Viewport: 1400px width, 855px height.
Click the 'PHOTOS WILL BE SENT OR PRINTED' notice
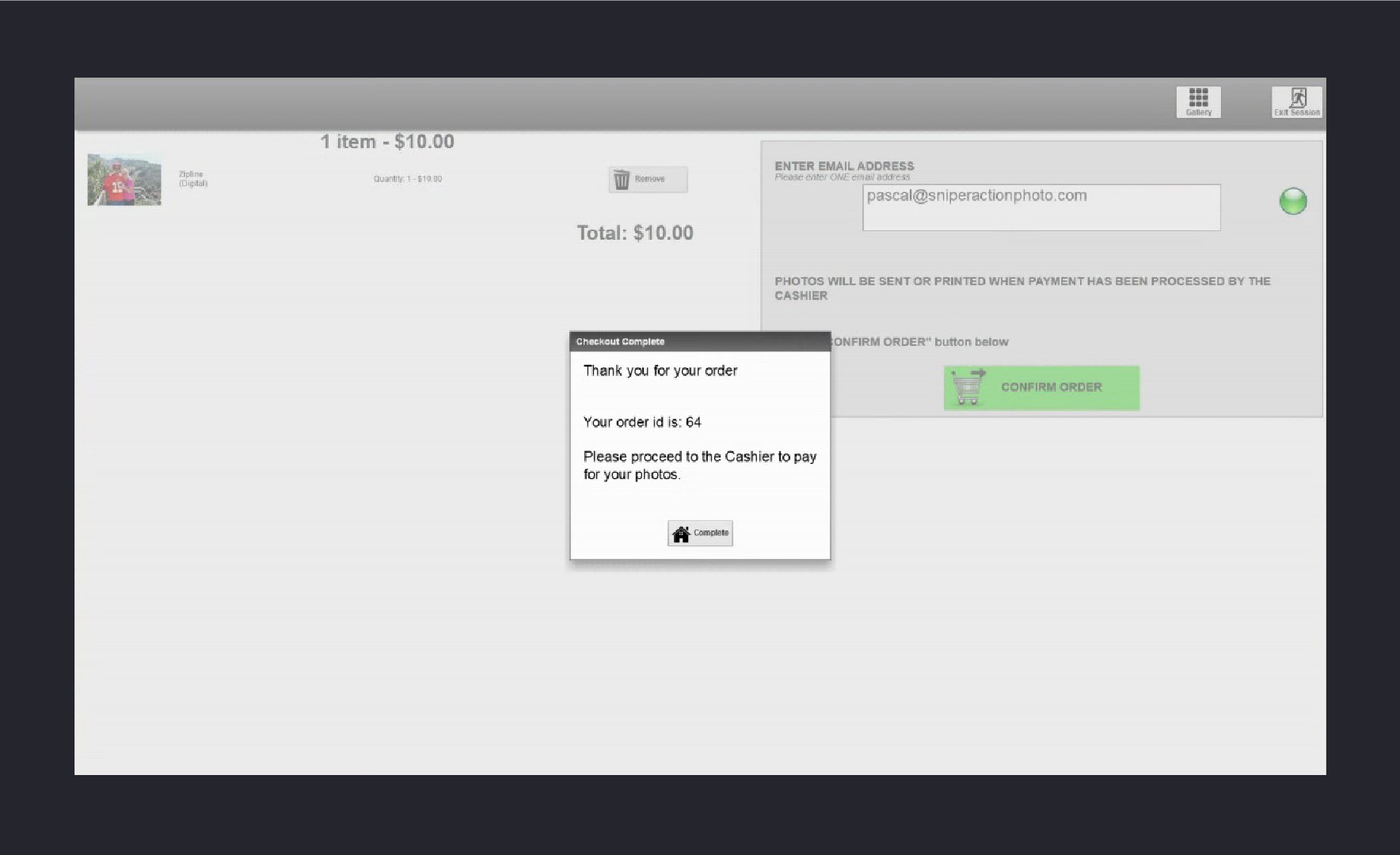(1022, 288)
